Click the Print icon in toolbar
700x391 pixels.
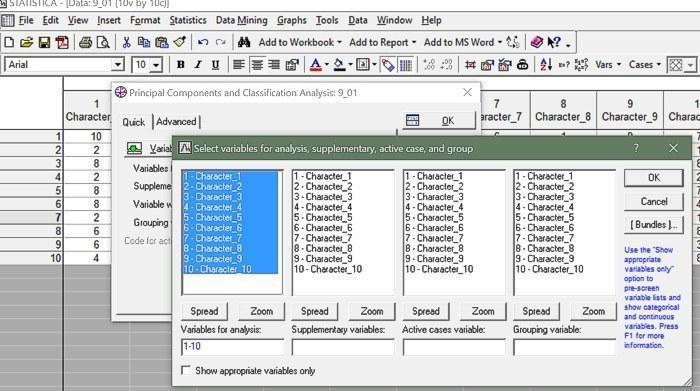[85, 42]
